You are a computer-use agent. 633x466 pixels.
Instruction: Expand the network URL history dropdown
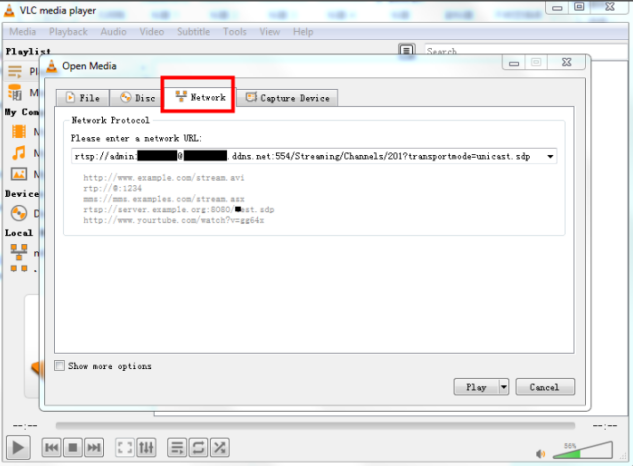tap(550, 157)
